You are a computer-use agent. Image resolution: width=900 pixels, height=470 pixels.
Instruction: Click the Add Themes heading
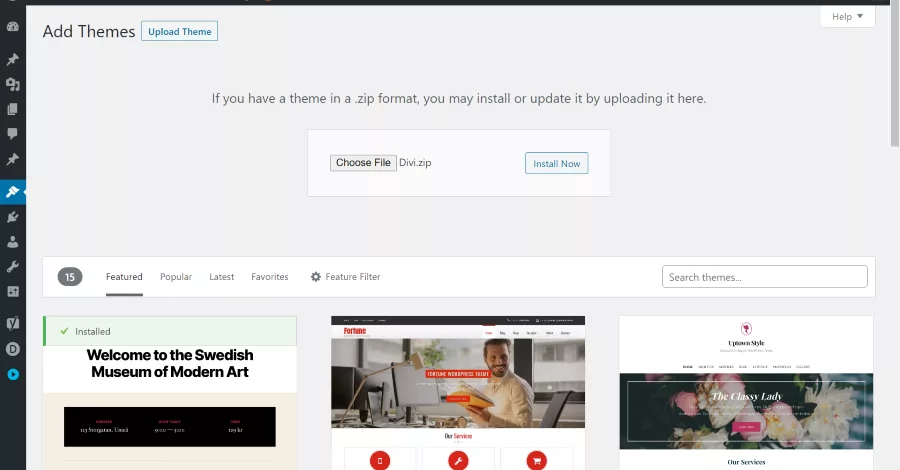click(89, 32)
